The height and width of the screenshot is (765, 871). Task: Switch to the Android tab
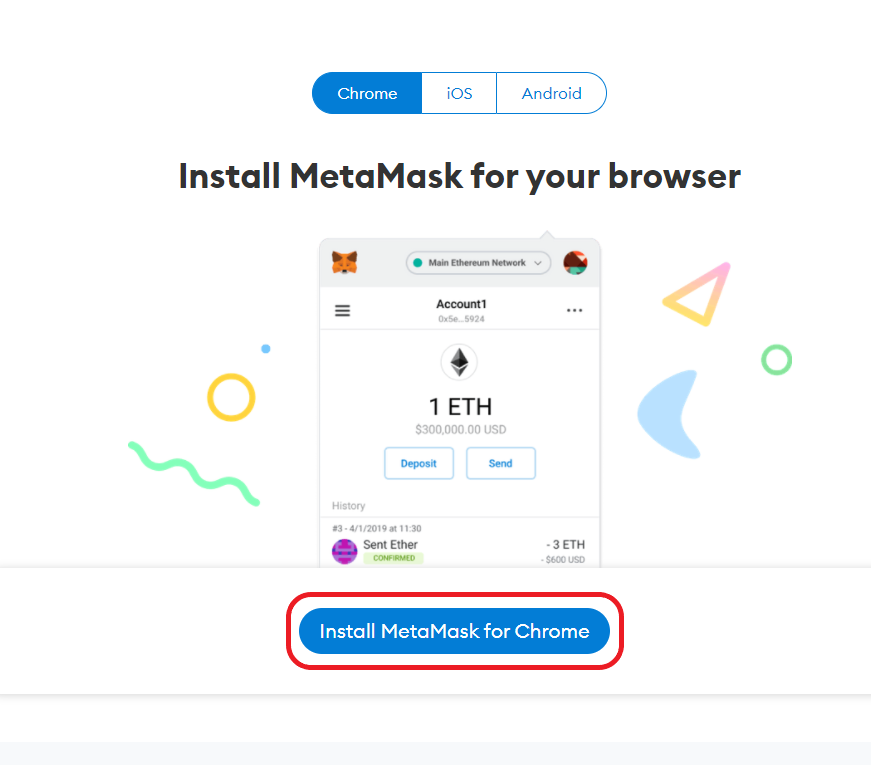pos(552,93)
